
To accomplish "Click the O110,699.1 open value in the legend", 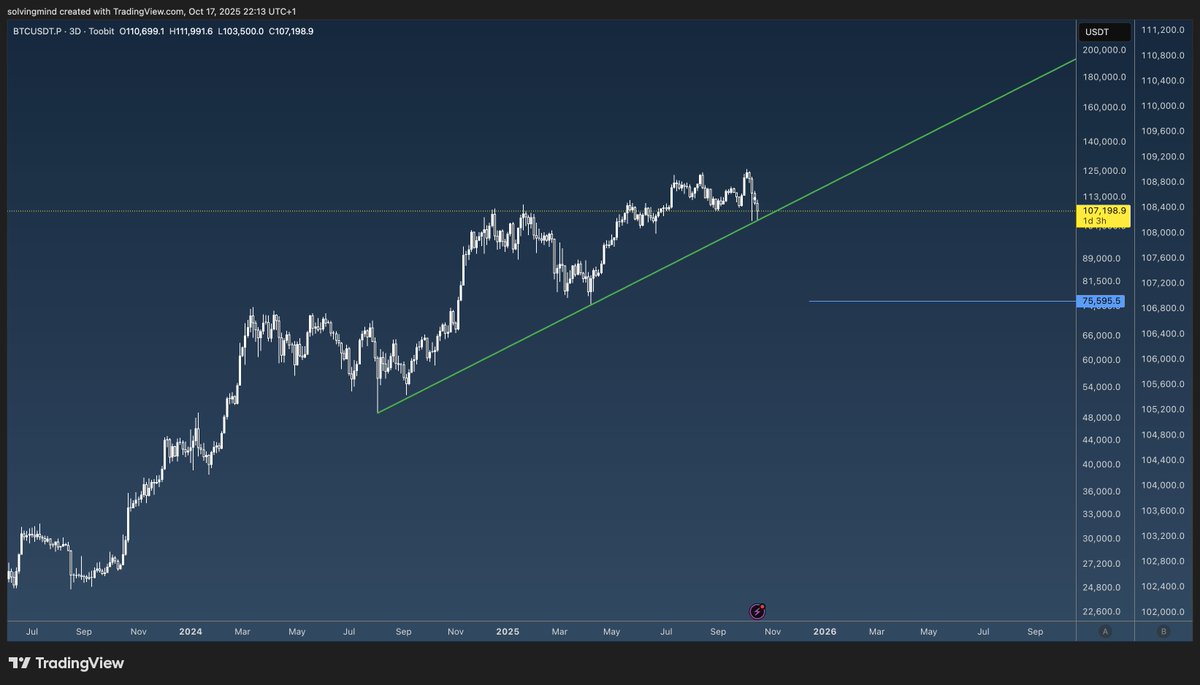I will coord(141,31).
